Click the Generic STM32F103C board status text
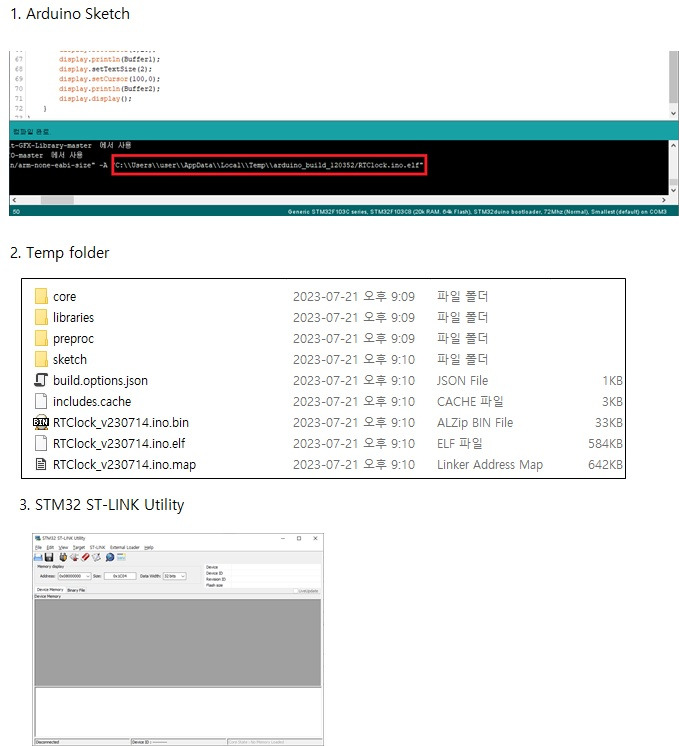This screenshot has height=746, width=679. [x=477, y=212]
